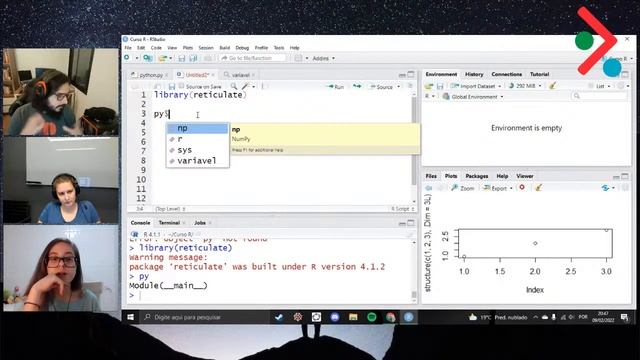Open Discord from the Windows taskbar
This screenshot has height=360, width=640.
(335, 317)
